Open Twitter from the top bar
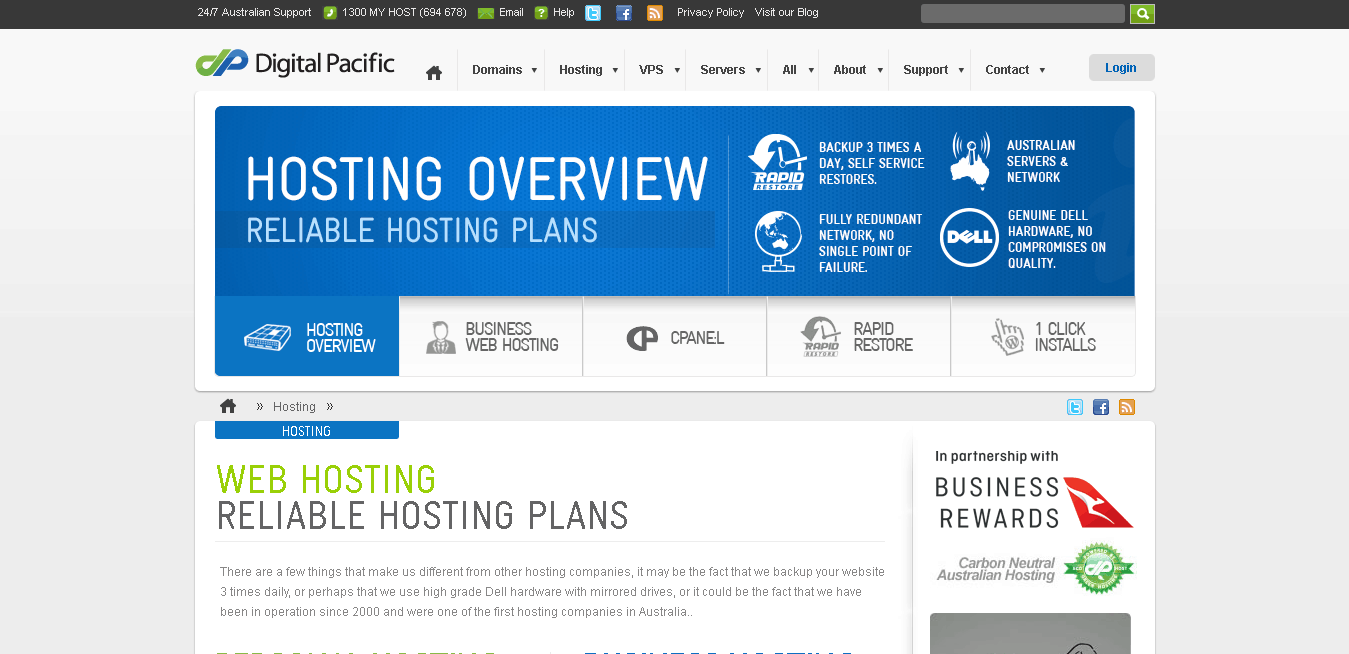The image size is (1349, 654). [593, 13]
